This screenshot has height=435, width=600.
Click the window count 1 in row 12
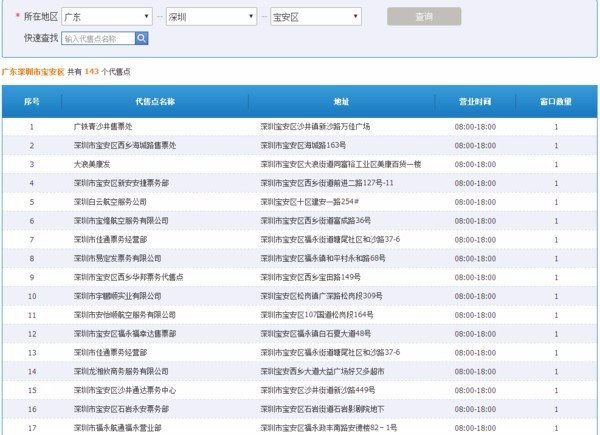click(556, 334)
